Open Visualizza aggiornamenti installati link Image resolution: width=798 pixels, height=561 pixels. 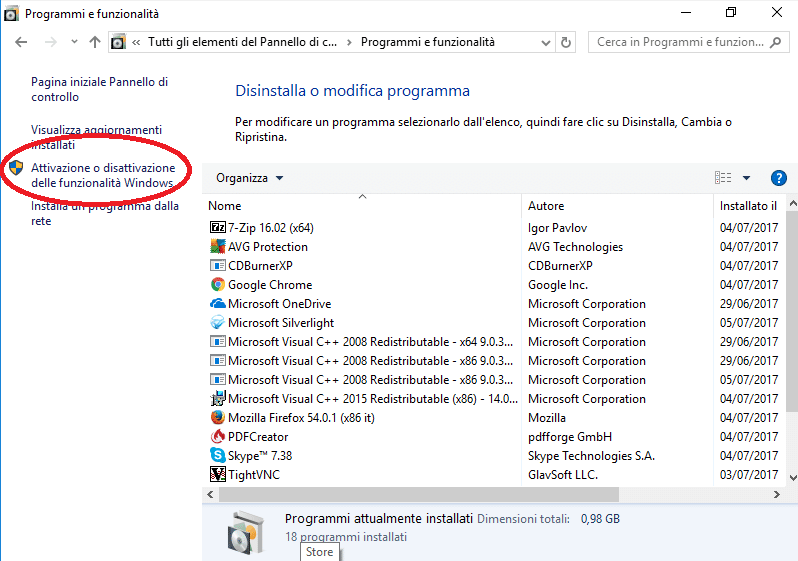click(x=96, y=137)
